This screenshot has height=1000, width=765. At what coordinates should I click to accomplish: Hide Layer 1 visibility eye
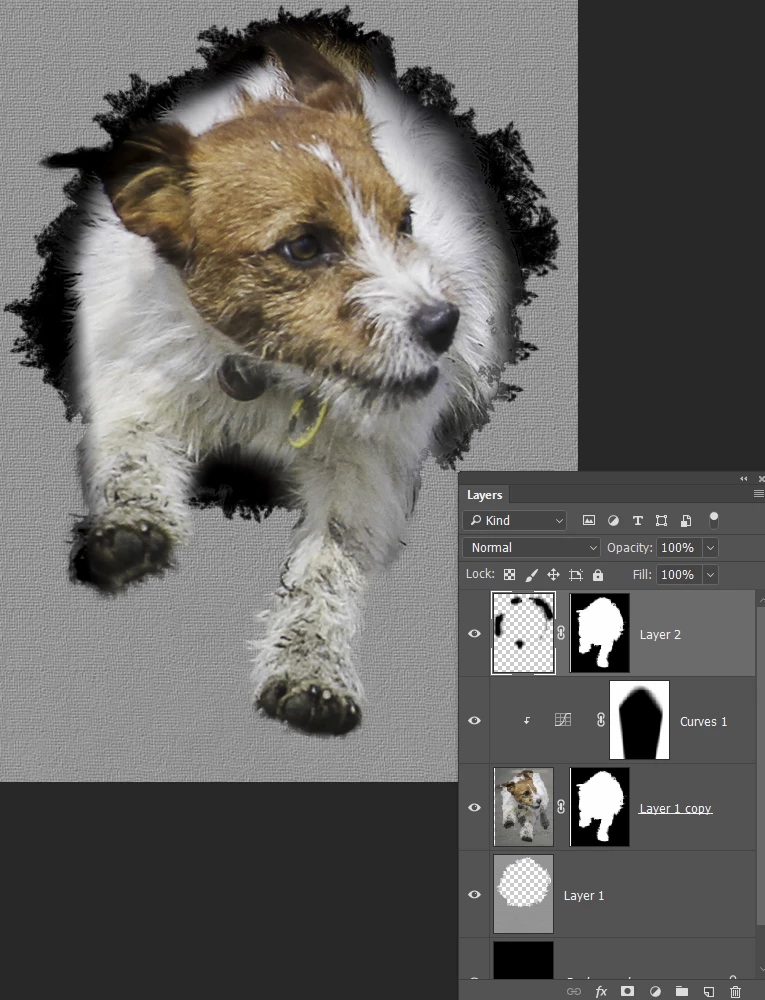[474, 894]
